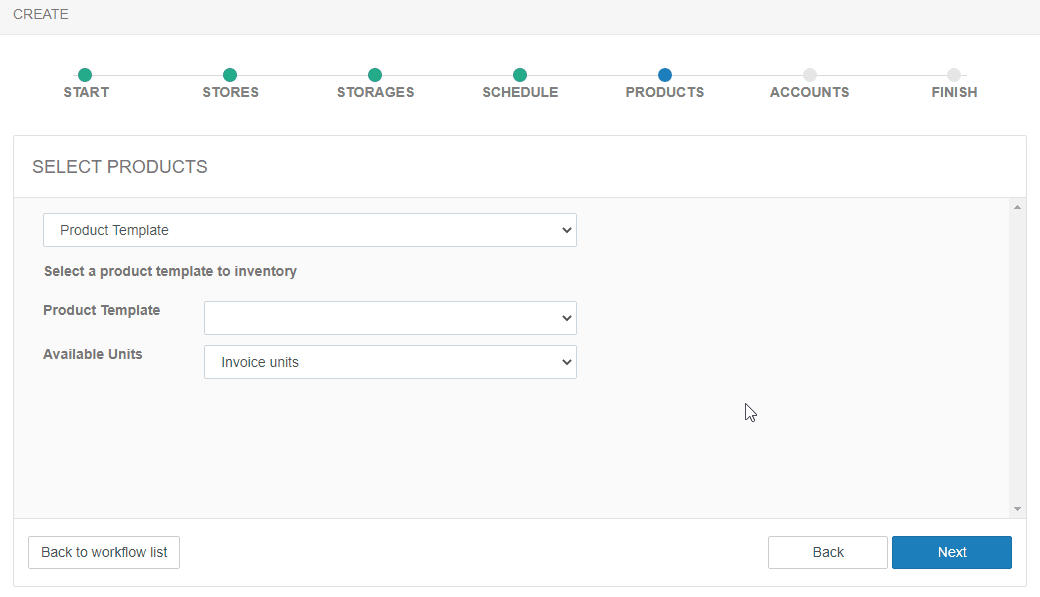
Task: Click the scrollbar down arrow in the panel
Action: (1017, 509)
